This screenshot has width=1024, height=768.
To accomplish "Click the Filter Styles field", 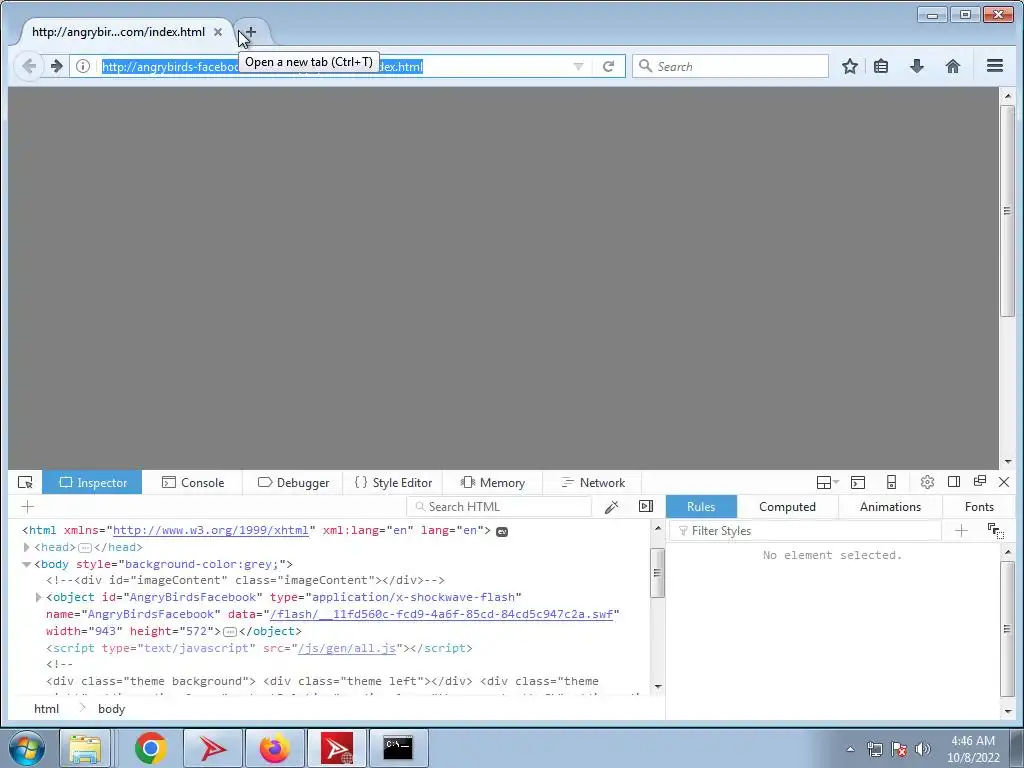I will tap(805, 531).
